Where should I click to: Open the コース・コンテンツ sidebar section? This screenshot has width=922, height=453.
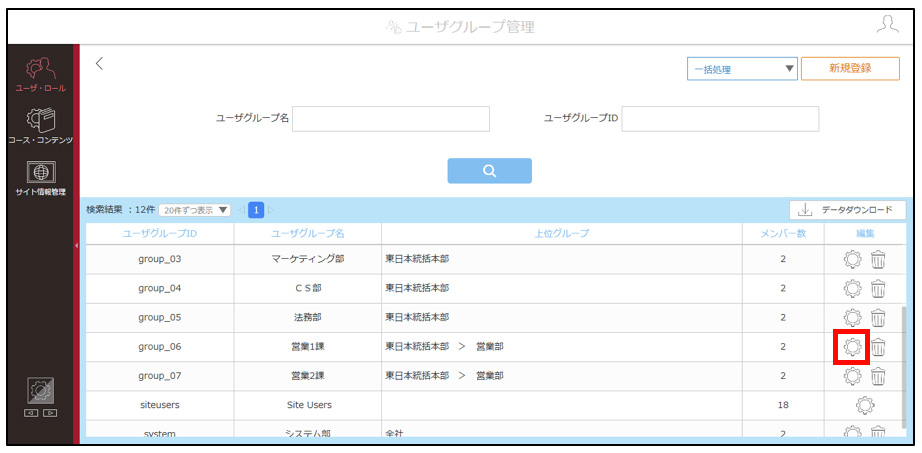40,125
